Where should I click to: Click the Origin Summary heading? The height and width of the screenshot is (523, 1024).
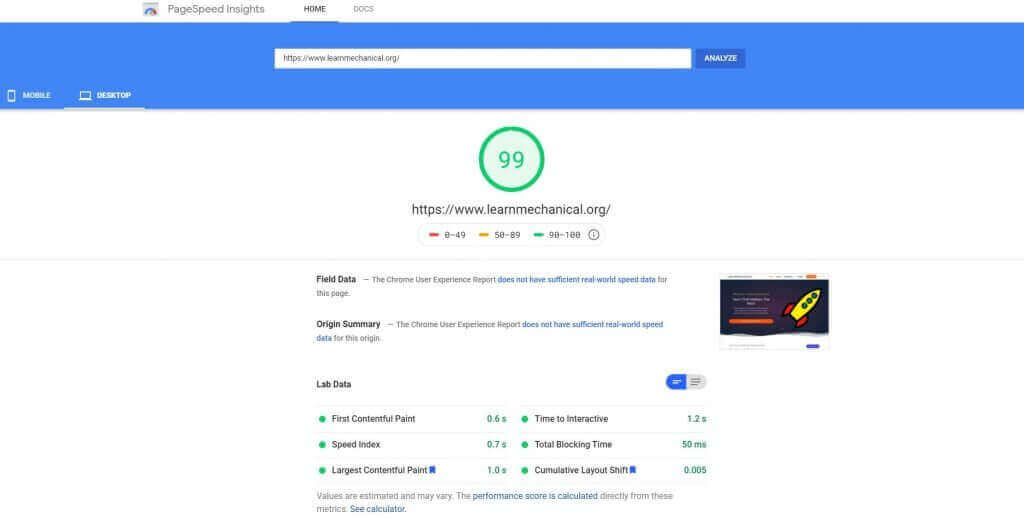[348, 325]
